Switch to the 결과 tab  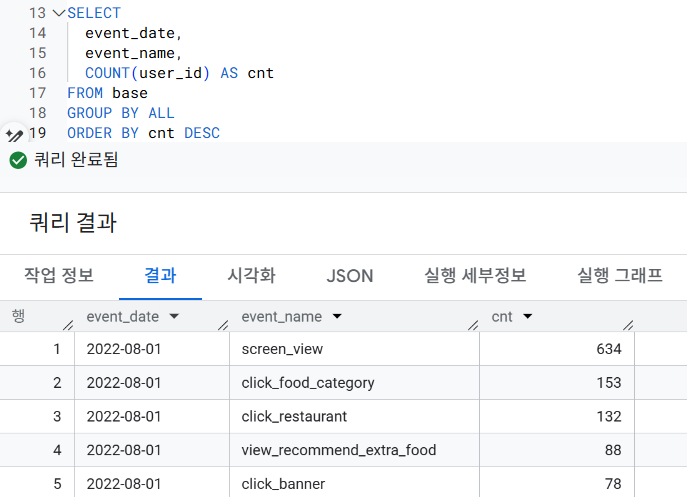pos(160,276)
